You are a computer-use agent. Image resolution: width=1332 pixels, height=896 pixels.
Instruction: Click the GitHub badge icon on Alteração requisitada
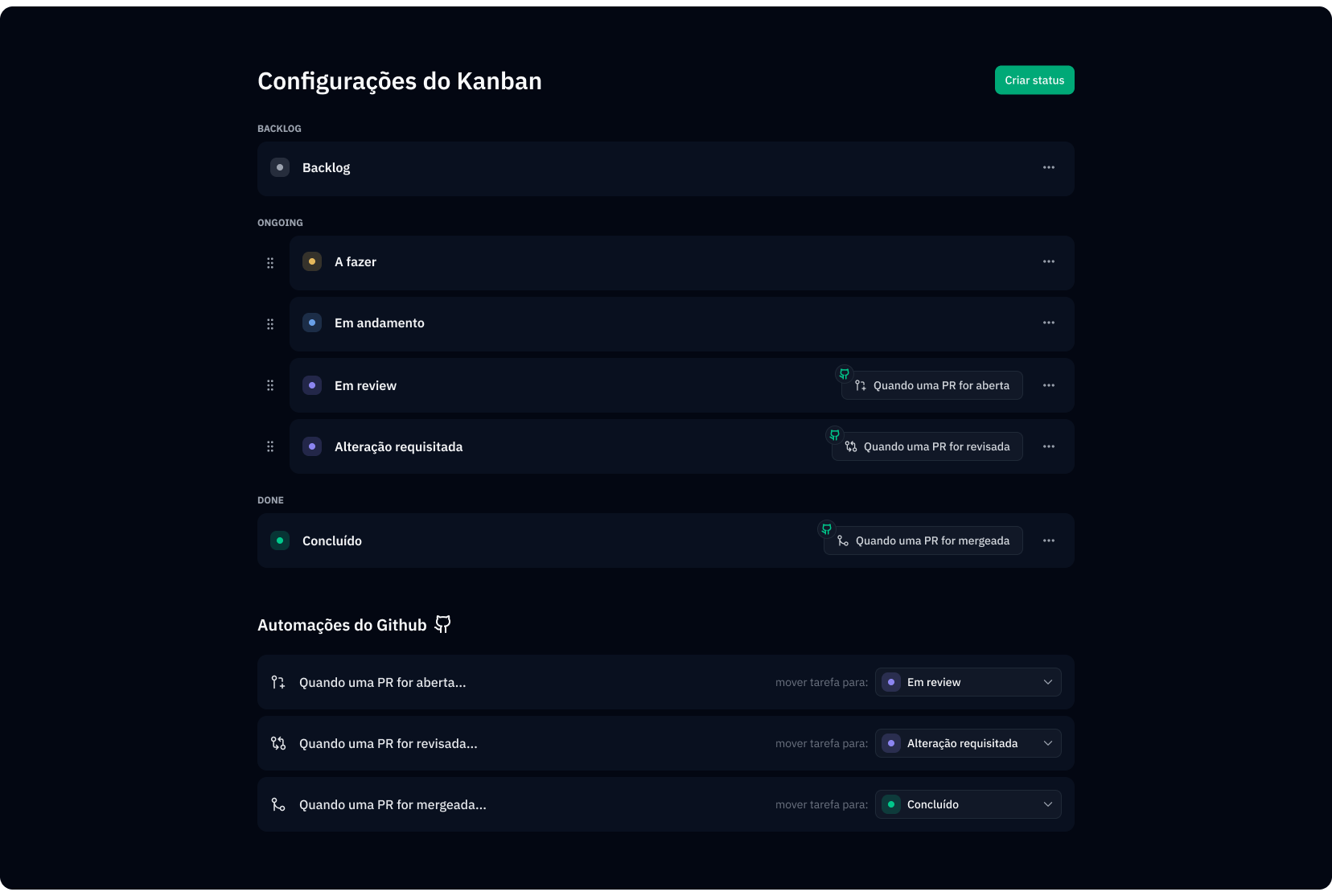pyautogui.click(x=835, y=434)
